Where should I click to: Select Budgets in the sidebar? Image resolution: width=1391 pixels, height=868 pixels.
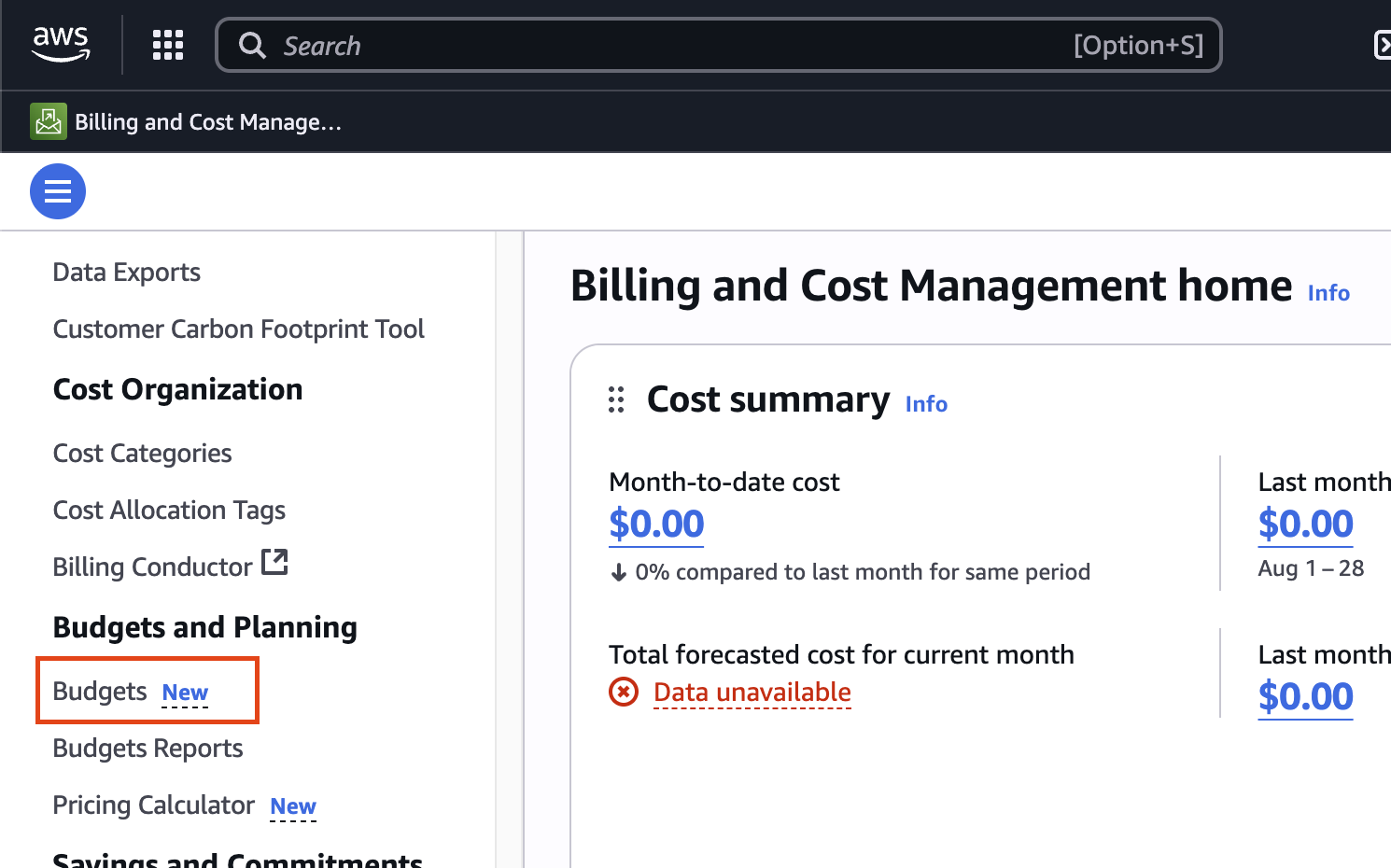(100, 692)
